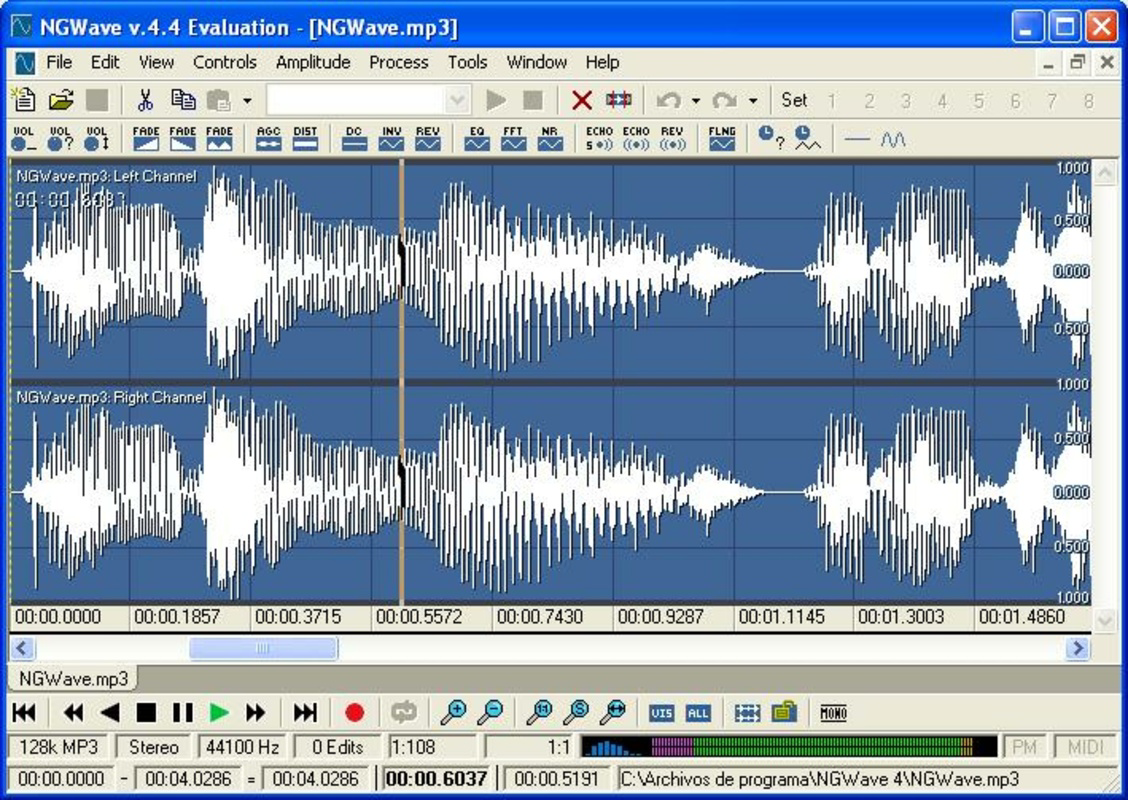Open the Process menu

coord(399,63)
